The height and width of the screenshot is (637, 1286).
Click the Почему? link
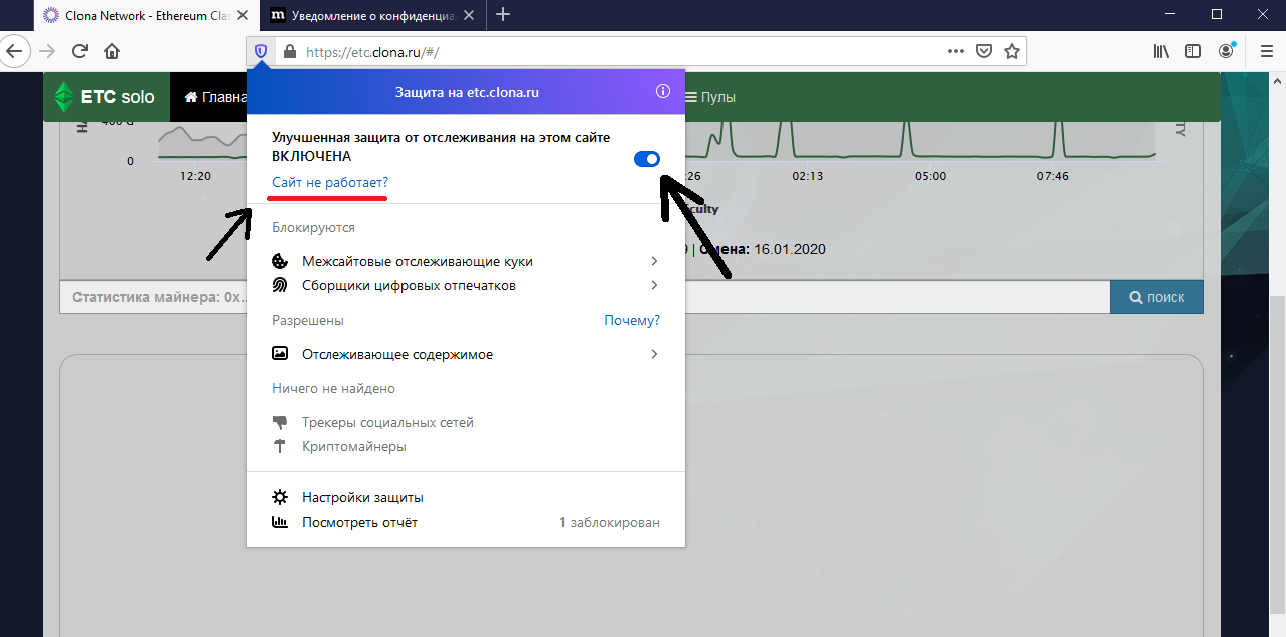(x=631, y=321)
